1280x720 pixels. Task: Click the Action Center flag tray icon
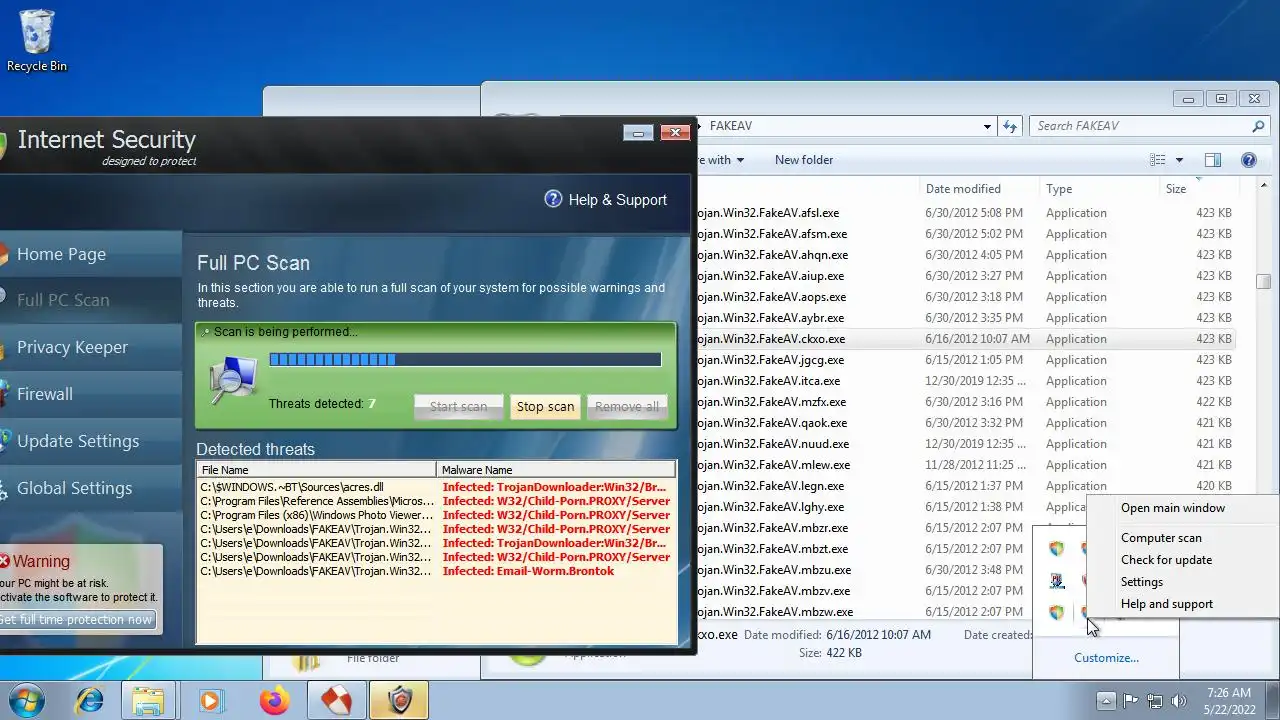(x=1131, y=701)
